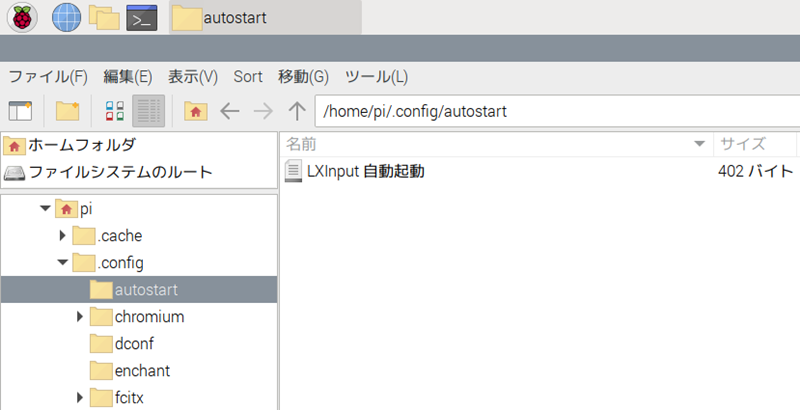Select the autostart folder in tree
The height and width of the screenshot is (410, 800).
[x=139, y=290]
